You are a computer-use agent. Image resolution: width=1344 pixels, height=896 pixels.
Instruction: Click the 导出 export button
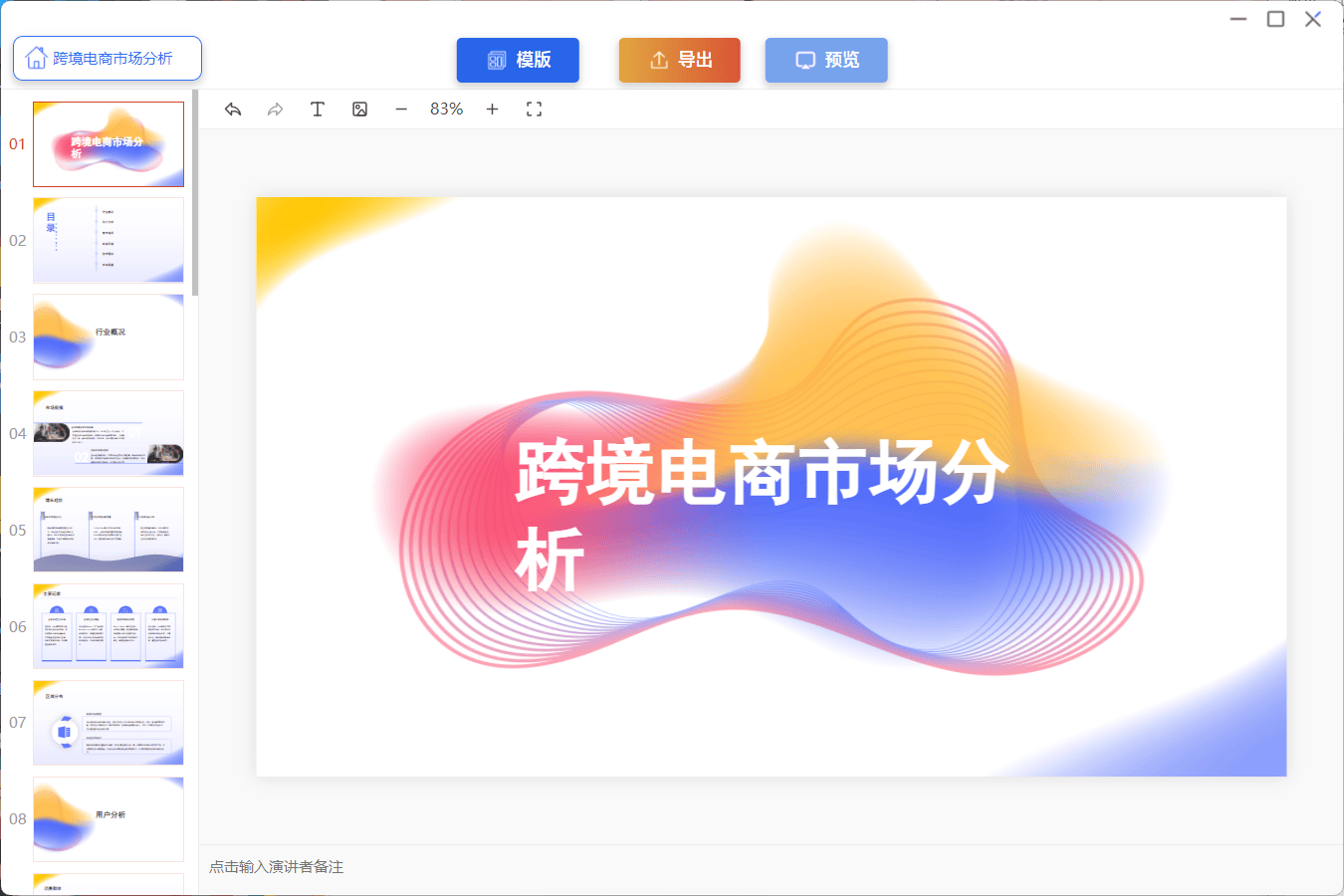pyautogui.click(x=680, y=60)
